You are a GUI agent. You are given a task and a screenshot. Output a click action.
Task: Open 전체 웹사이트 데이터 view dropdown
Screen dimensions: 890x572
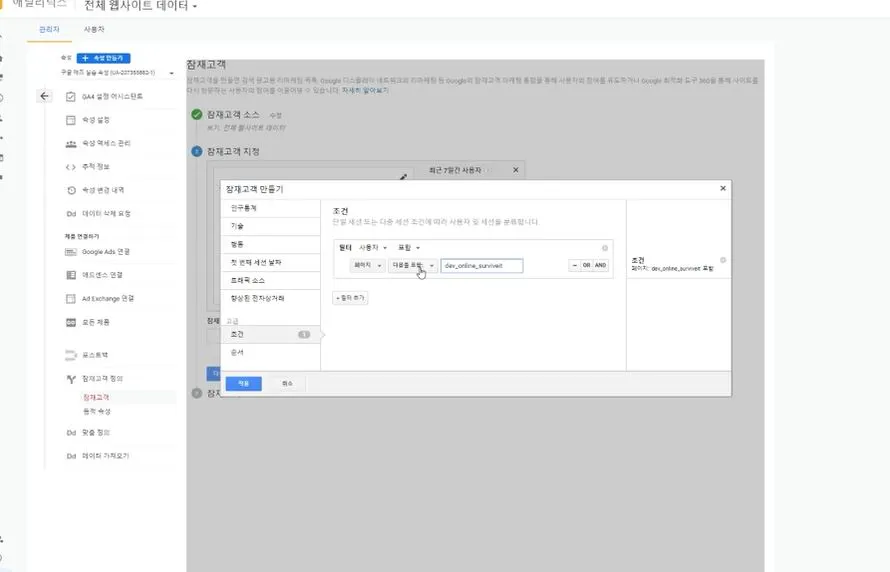(x=141, y=6)
